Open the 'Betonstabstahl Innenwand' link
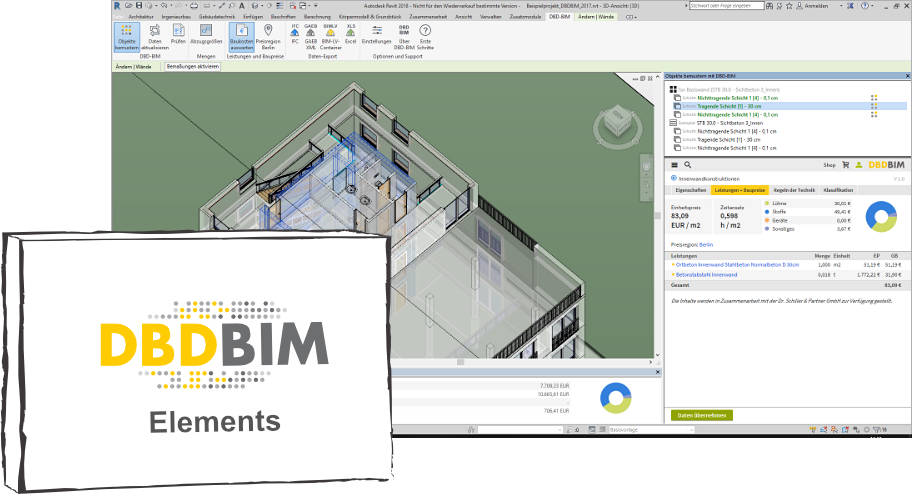912x497 pixels. tap(706, 275)
